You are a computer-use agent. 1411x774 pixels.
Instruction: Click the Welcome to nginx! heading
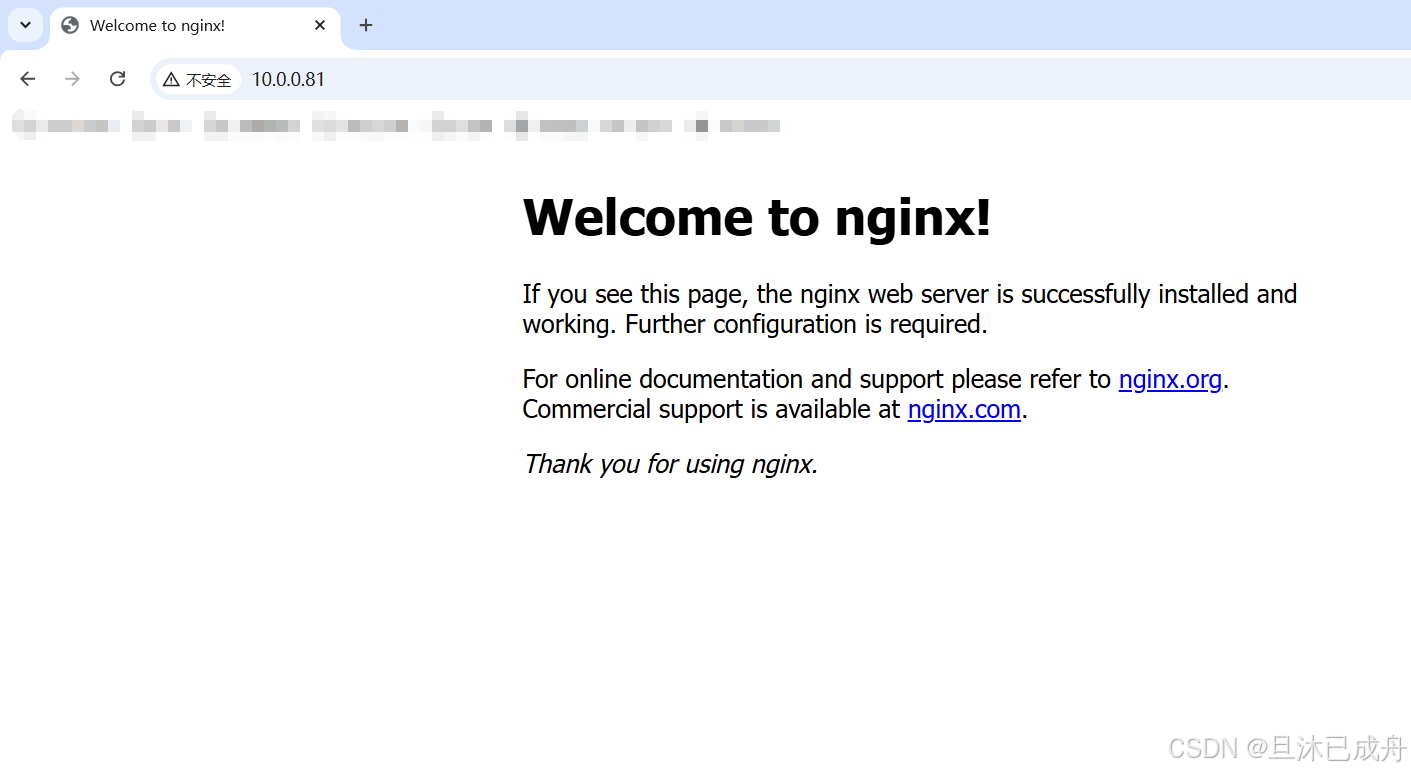pyautogui.click(x=757, y=217)
